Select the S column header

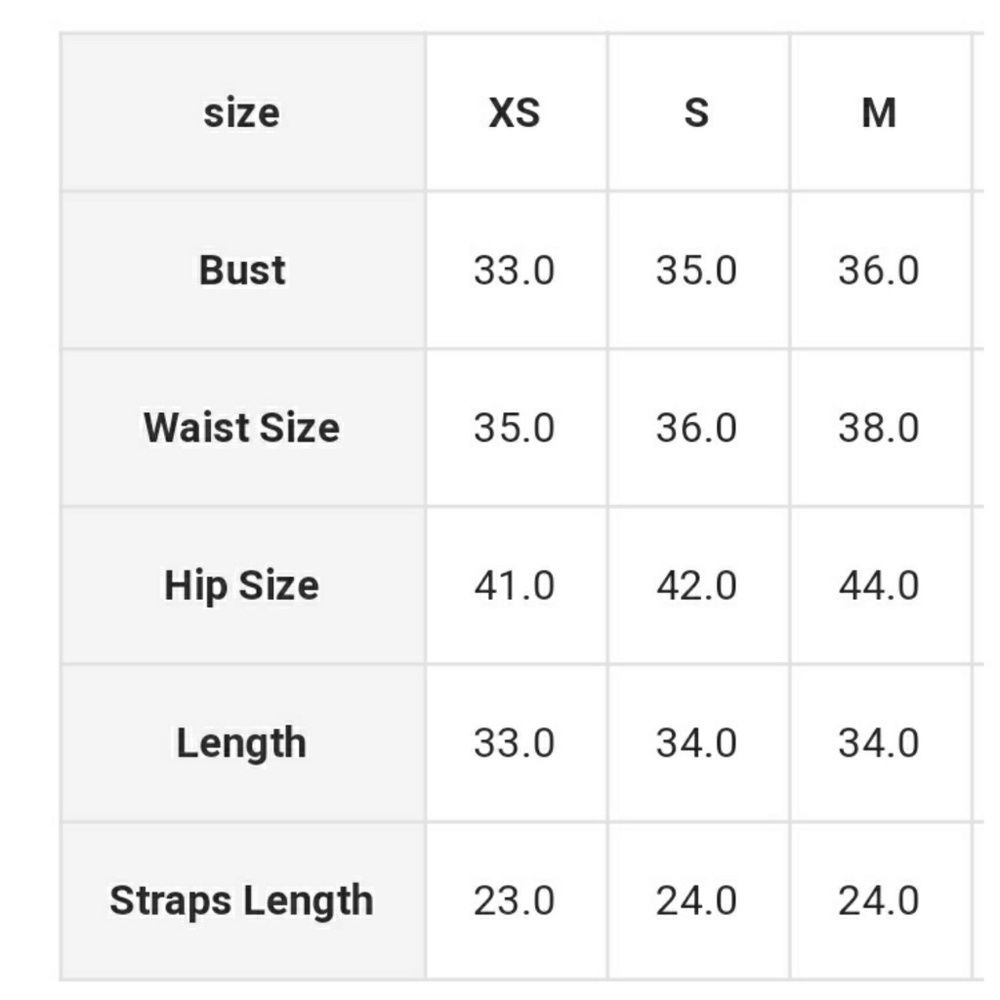click(x=696, y=113)
